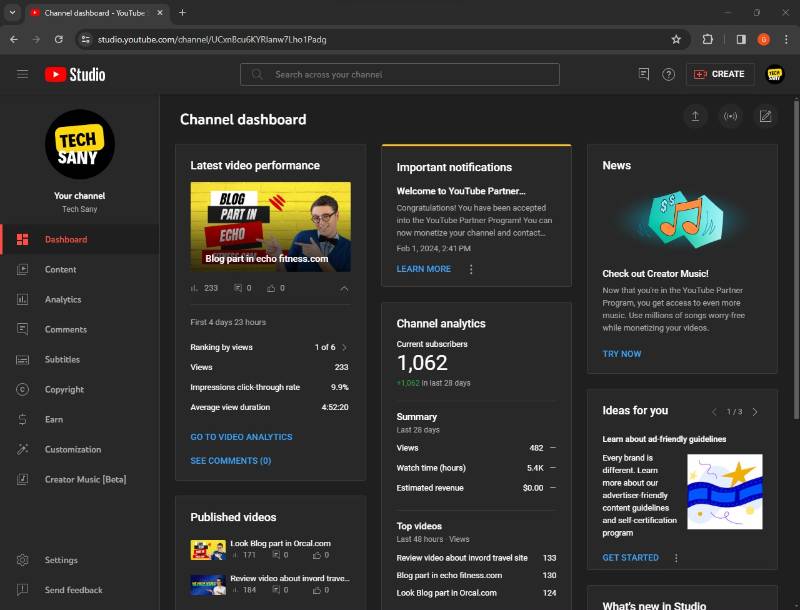
Task: Open the Help question mark icon
Action: pos(668,74)
